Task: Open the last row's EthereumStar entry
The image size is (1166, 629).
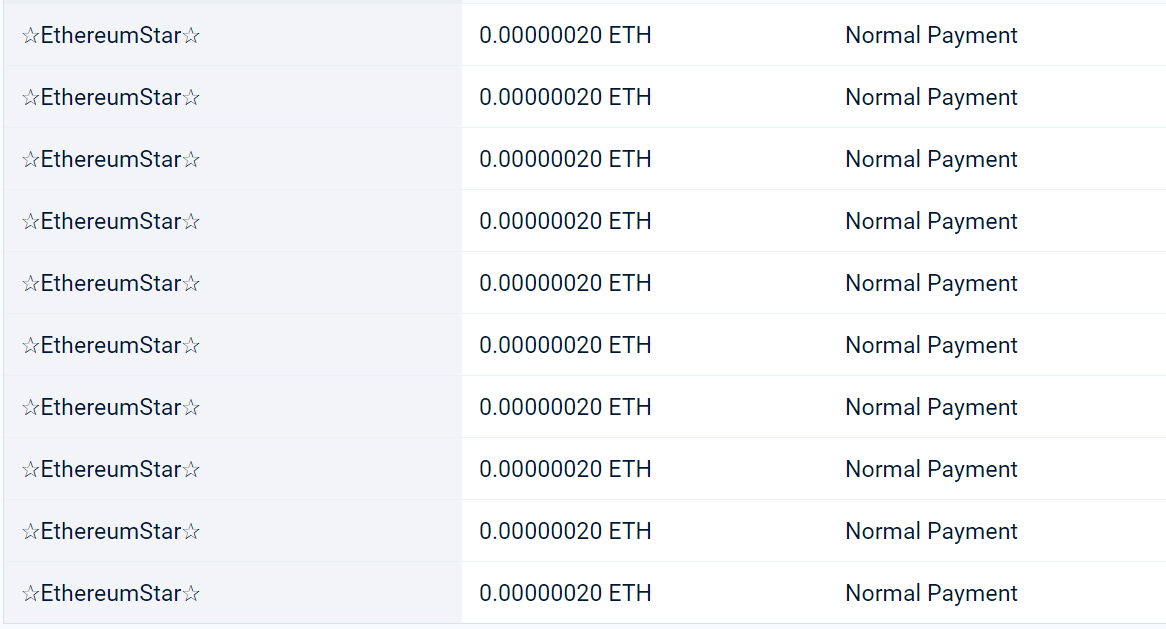Action: pyautogui.click(x=111, y=594)
